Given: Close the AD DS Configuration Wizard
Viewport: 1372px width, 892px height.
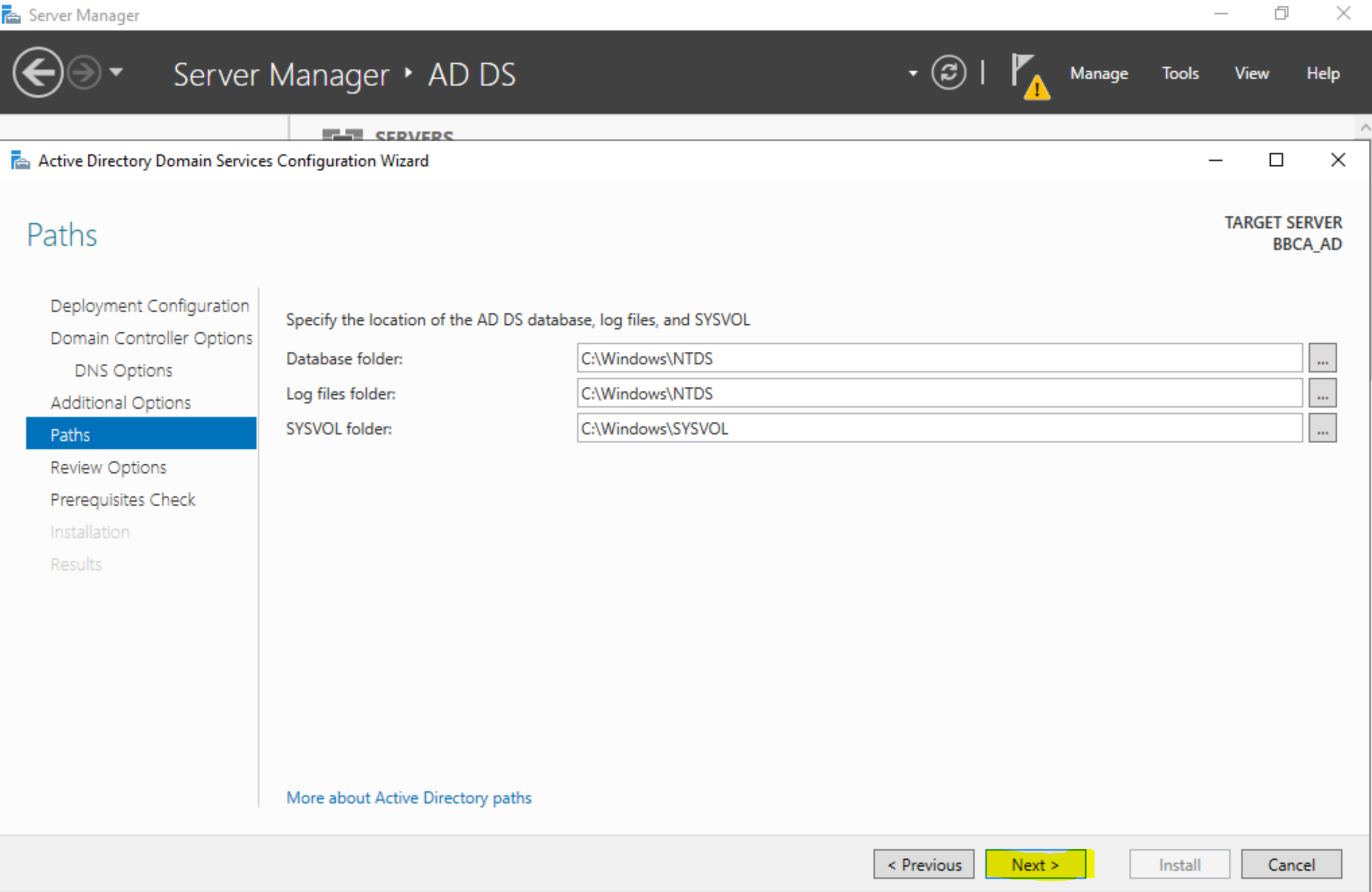Looking at the screenshot, I should (1338, 160).
